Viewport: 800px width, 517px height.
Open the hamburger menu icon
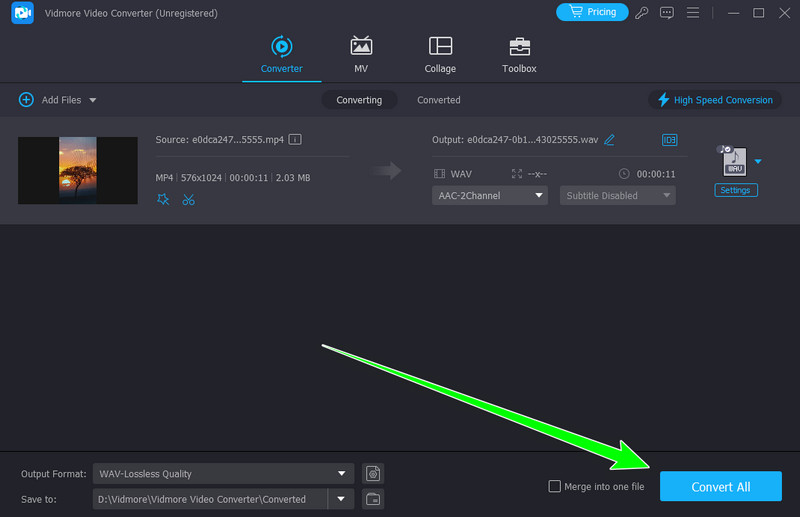691,13
